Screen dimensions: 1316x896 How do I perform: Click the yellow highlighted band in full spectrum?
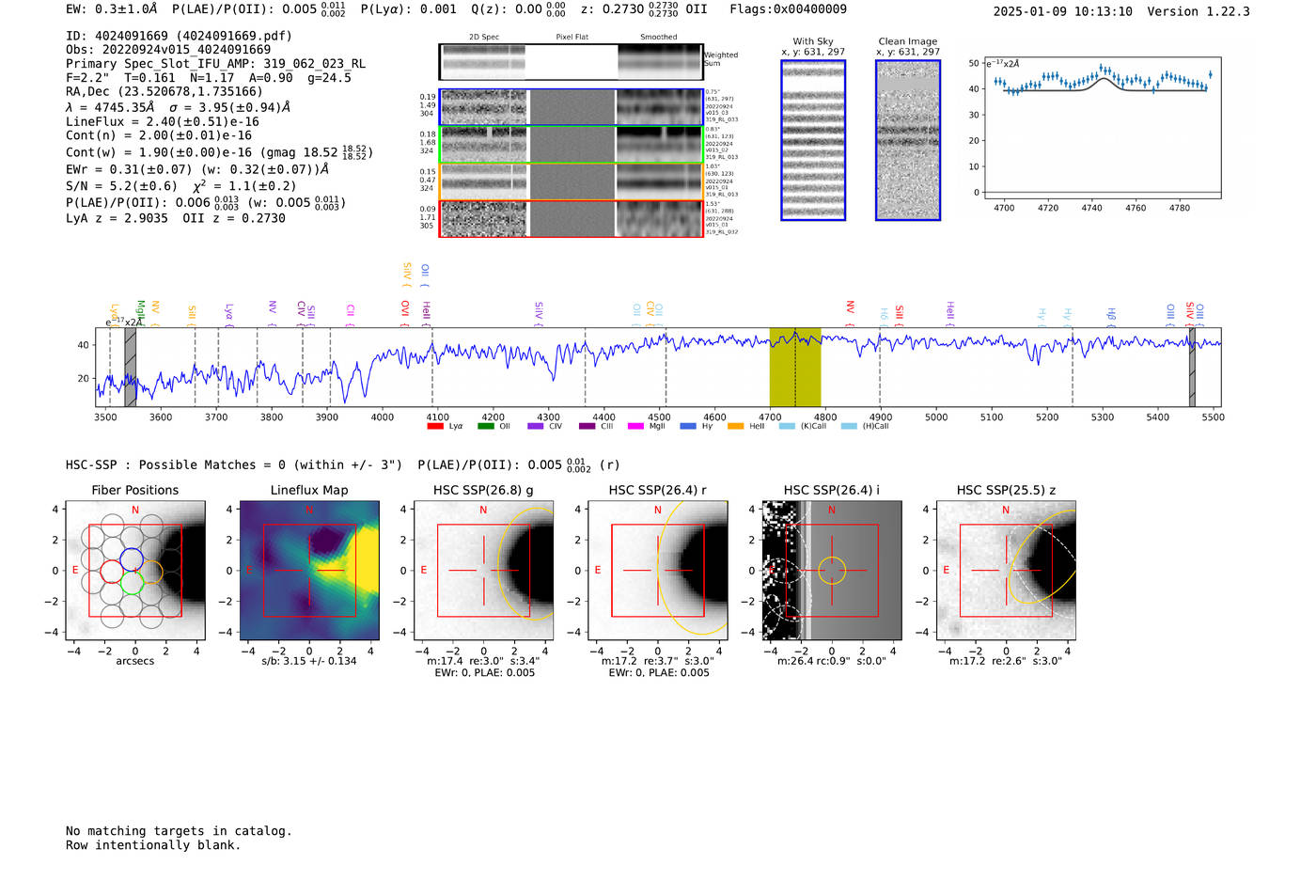click(x=795, y=367)
